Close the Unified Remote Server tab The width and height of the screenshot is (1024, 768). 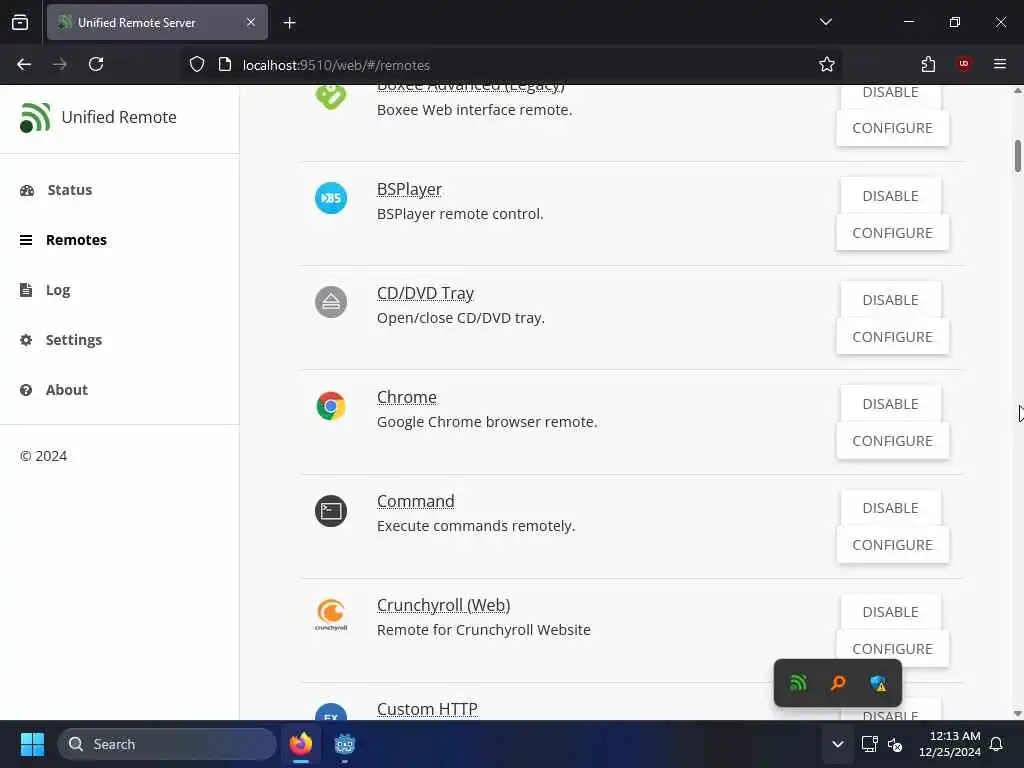(251, 22)
